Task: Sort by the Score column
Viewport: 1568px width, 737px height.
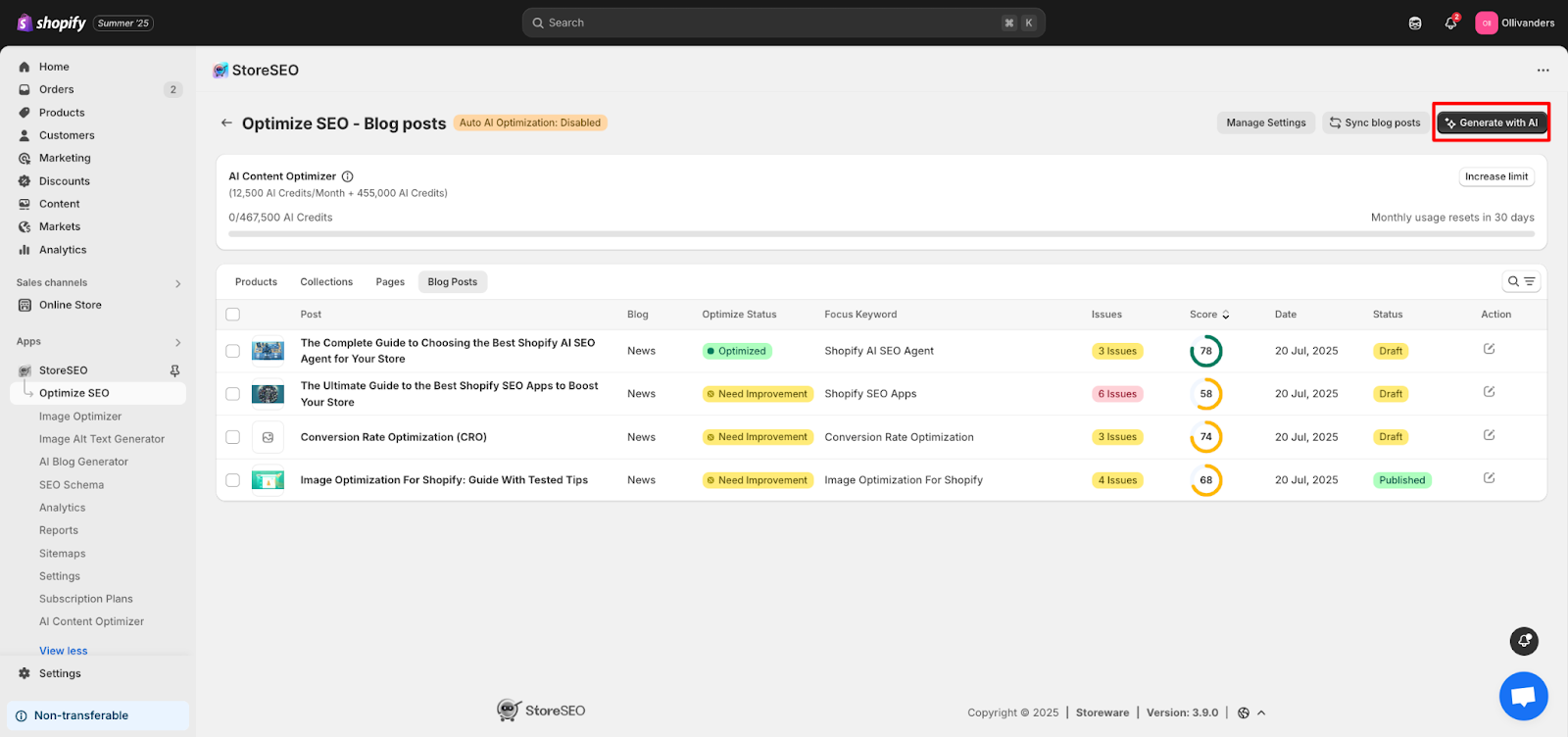Action: coord(1209,315)
